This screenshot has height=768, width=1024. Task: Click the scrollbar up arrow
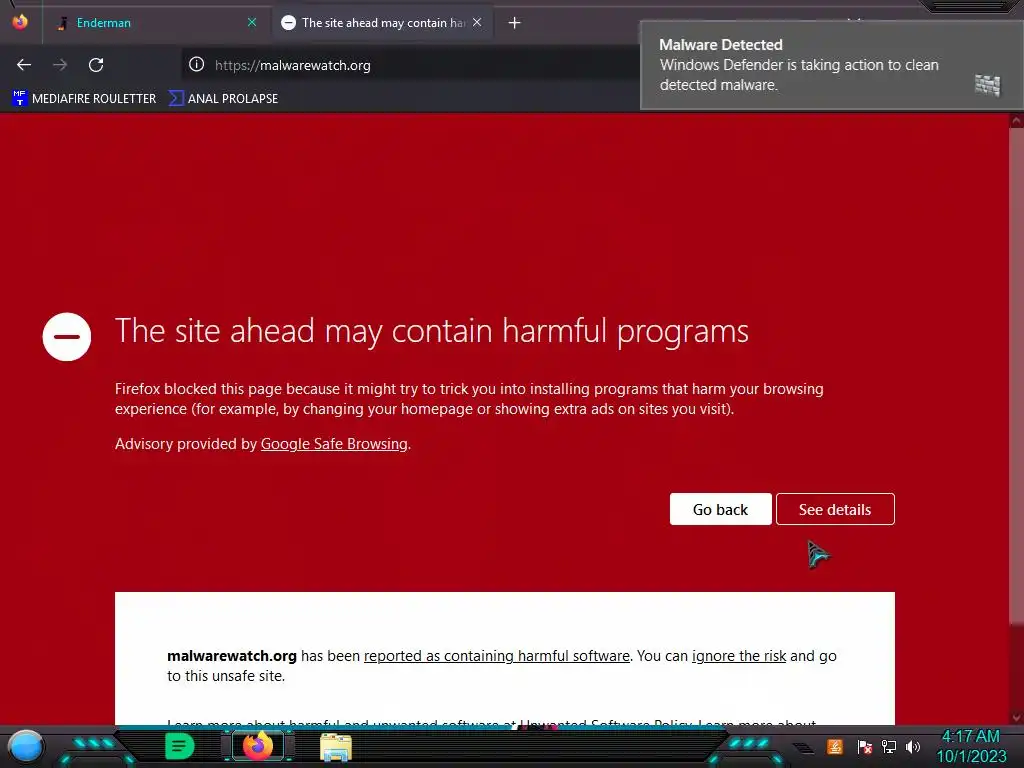[1016, 121]
